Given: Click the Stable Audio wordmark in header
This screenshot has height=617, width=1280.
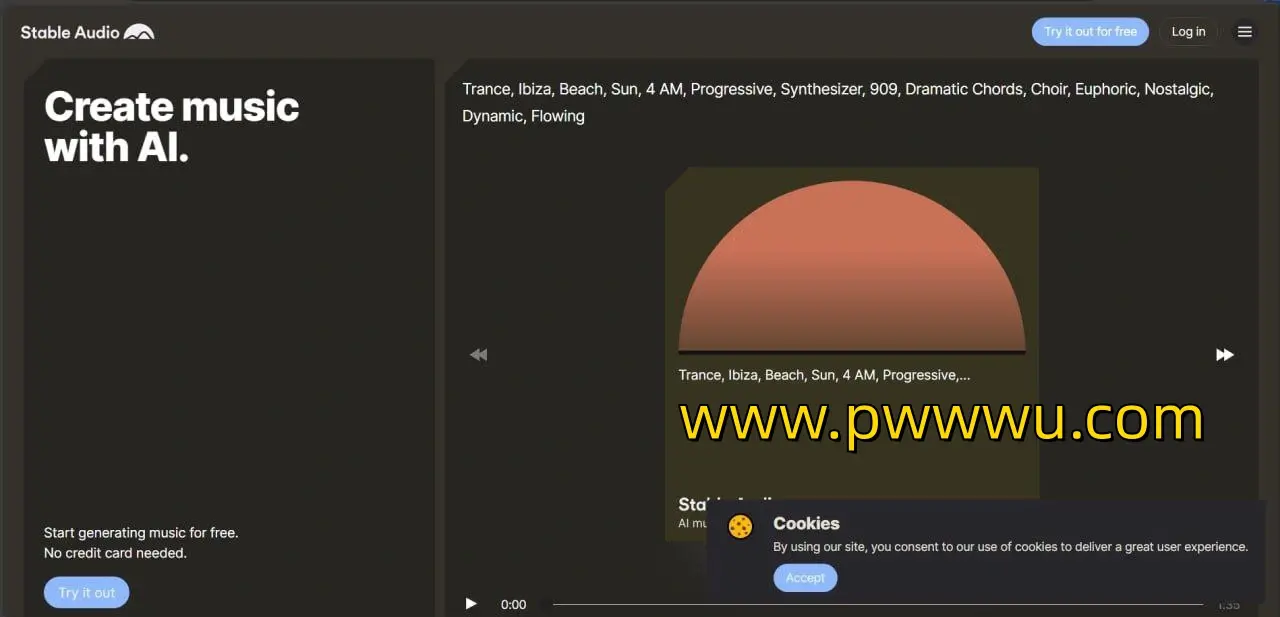Looking at the screenshot, I should point(70,32).
